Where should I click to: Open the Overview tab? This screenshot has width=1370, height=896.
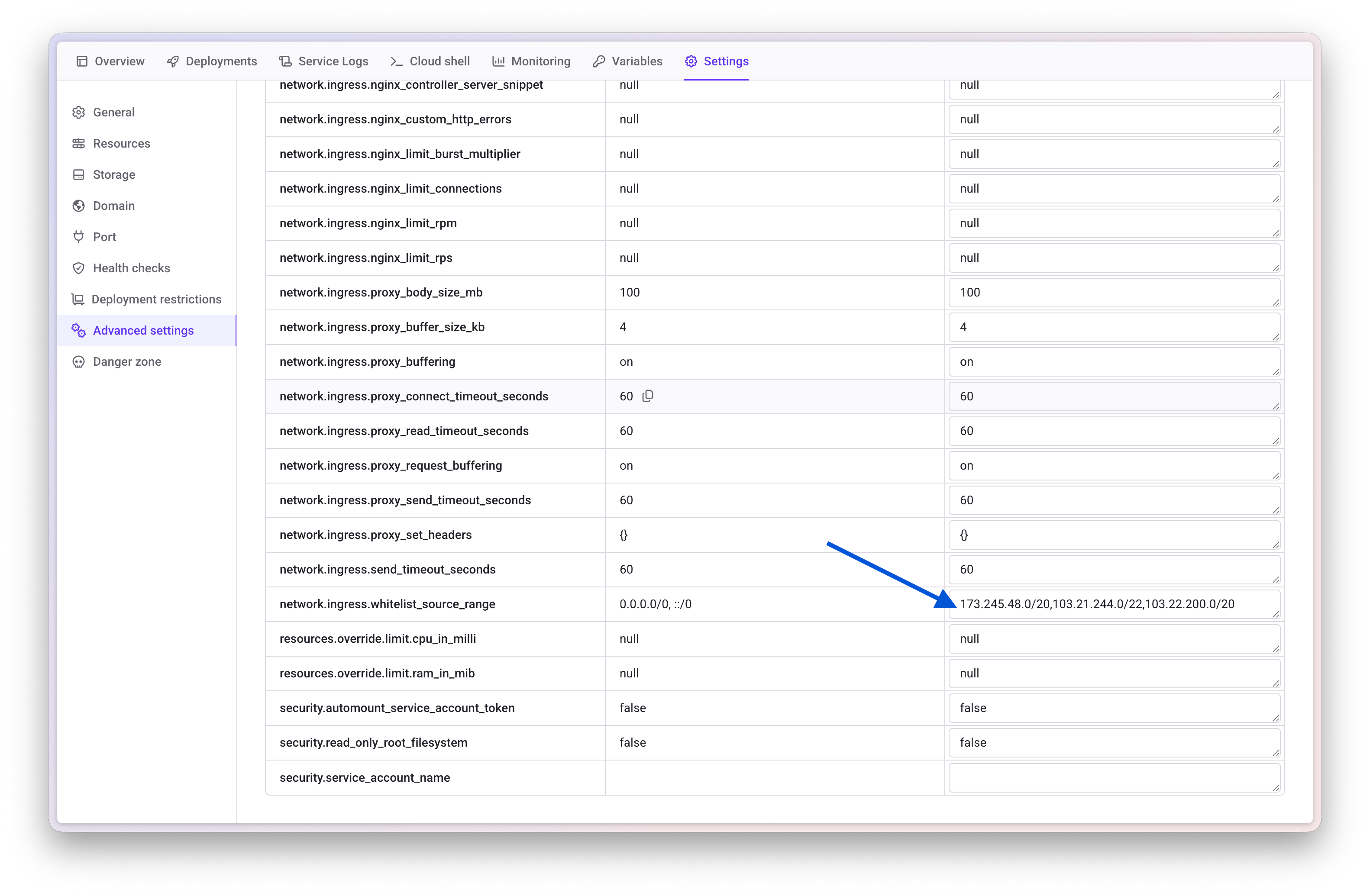tap(110, 61)
